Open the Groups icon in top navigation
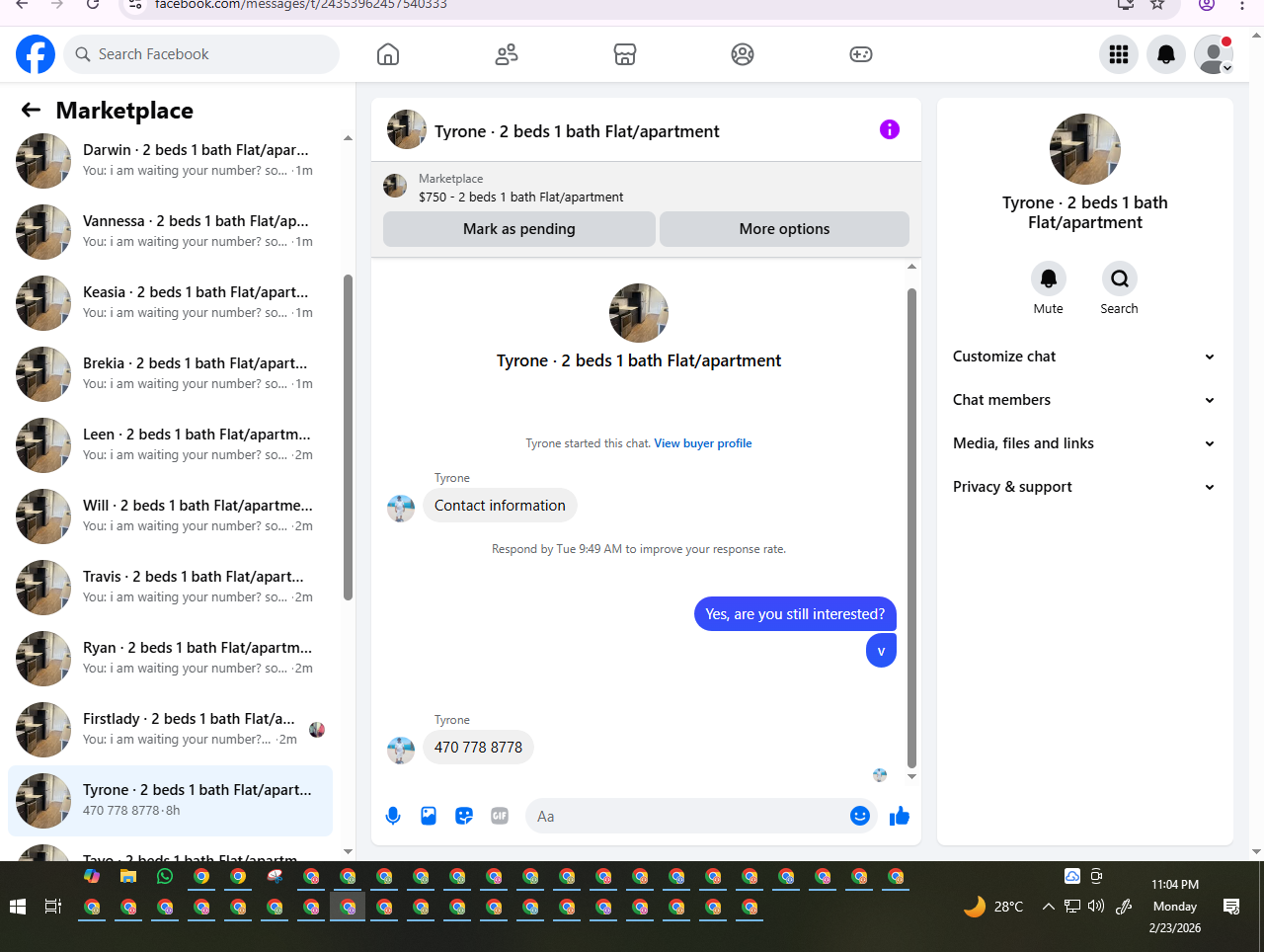1264x952 pixels. pos(743,54)
